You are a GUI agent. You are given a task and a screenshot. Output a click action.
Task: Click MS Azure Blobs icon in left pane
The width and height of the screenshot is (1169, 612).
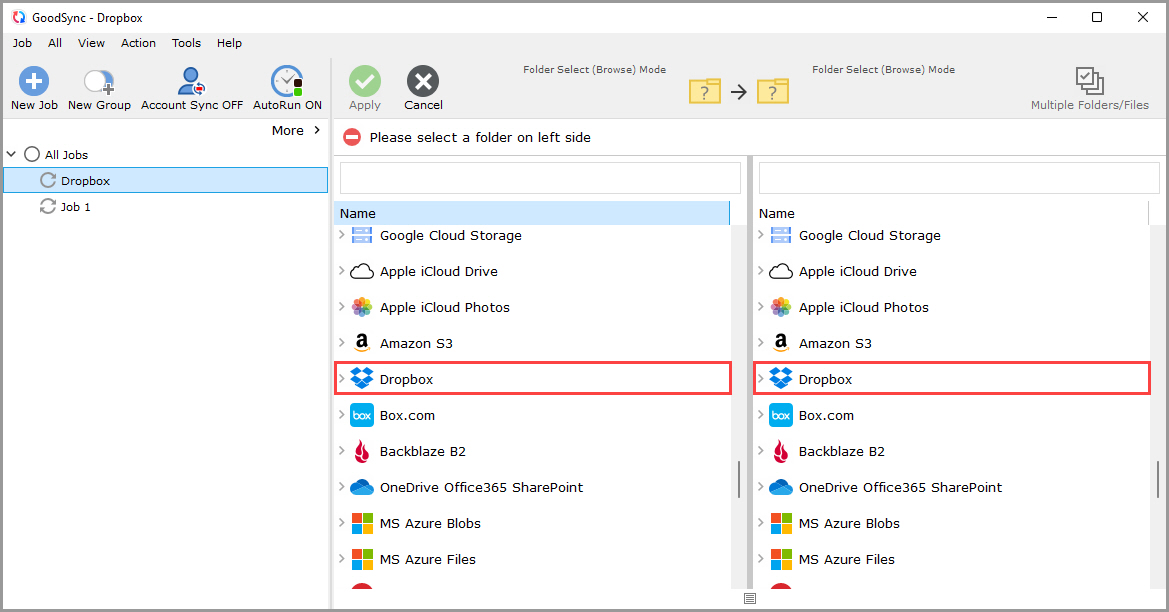[x=362, y=523]
